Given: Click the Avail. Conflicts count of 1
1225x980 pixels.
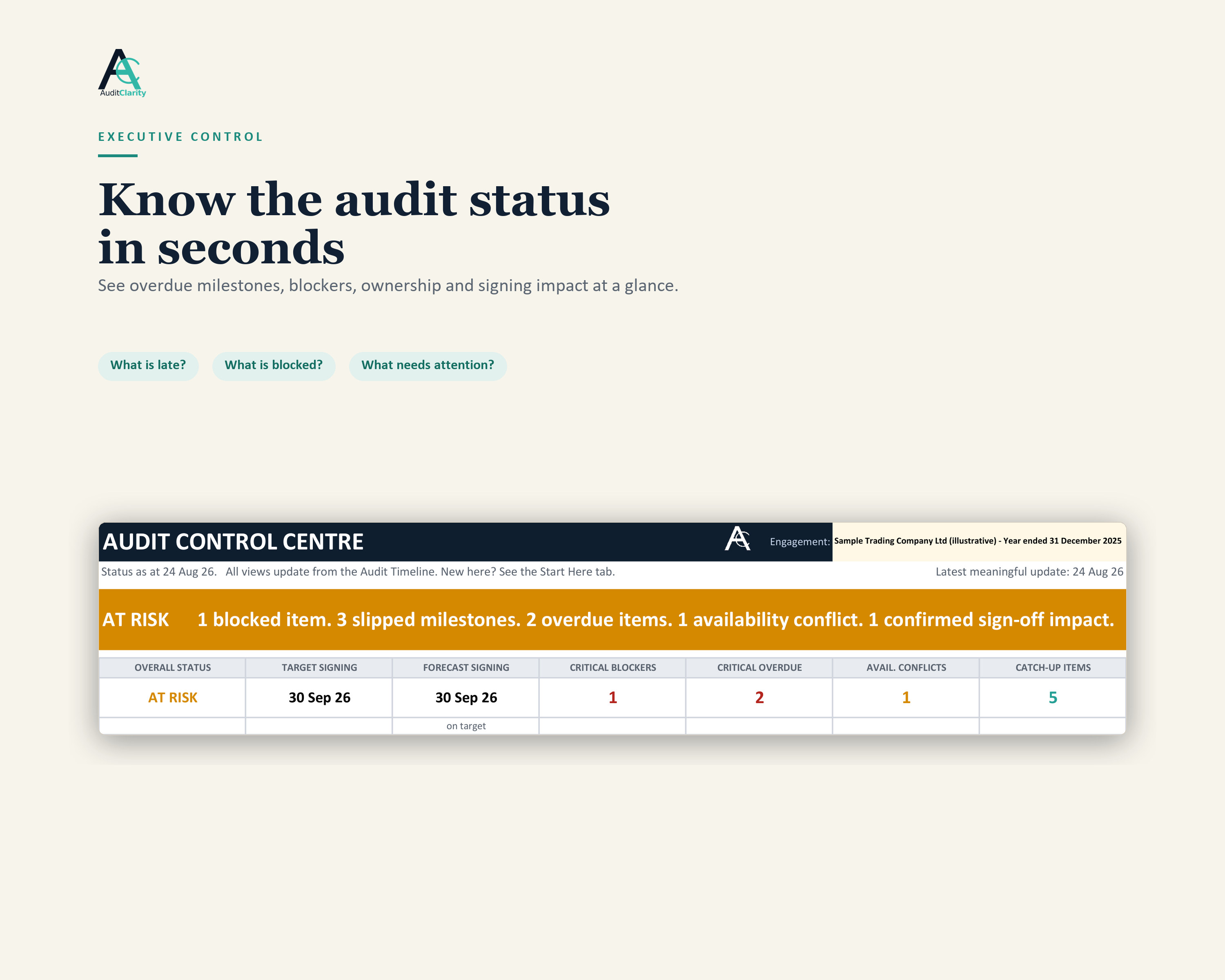Looking at the screenshot, I should [906, 698].
